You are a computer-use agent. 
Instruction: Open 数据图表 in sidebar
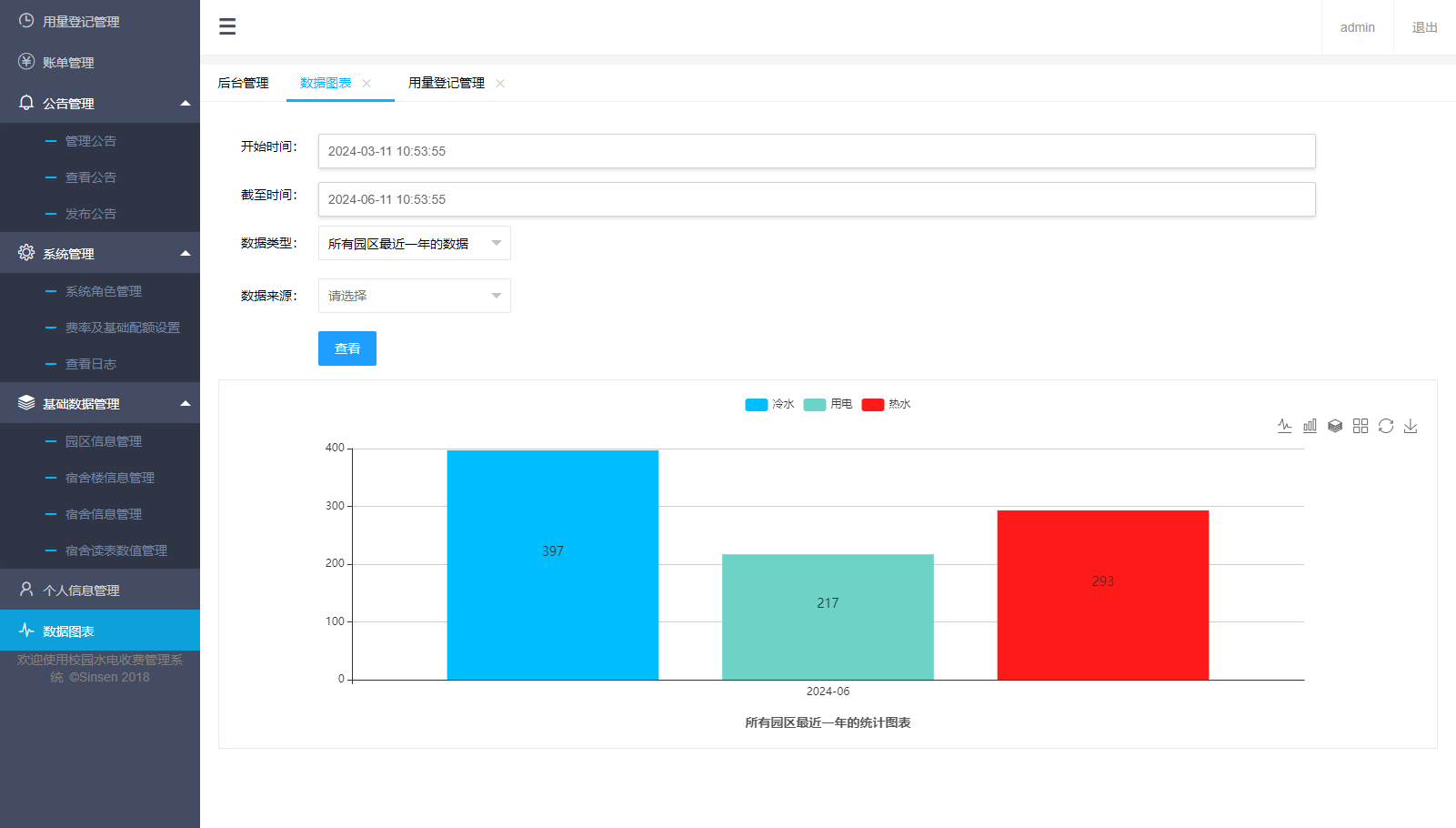coord(100,631)
